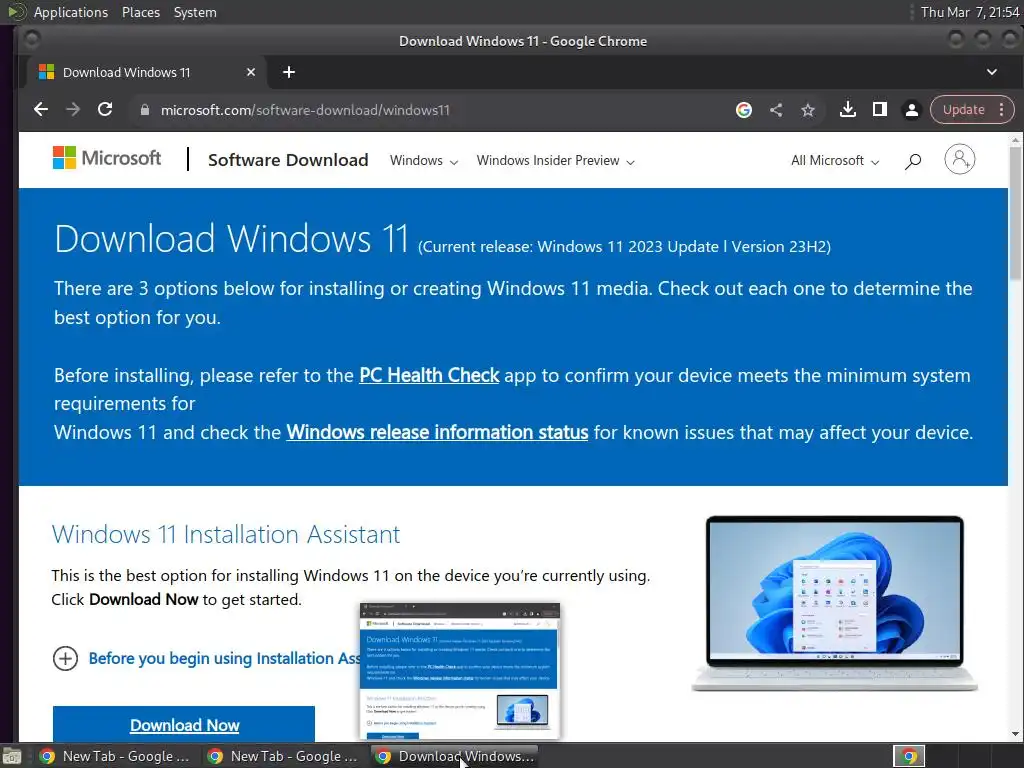
Task: Share this page using the share icon
Action: (x=776, y=110)
